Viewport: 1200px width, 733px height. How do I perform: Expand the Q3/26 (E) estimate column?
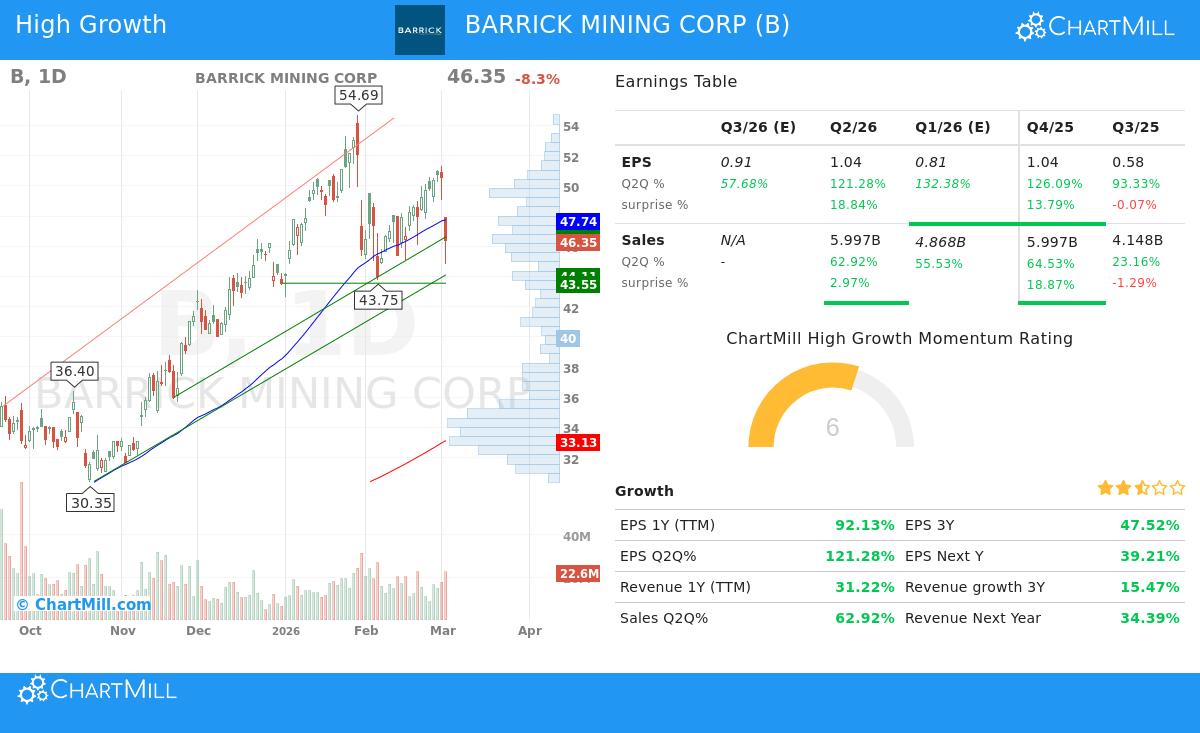click(x=757, y=127)
